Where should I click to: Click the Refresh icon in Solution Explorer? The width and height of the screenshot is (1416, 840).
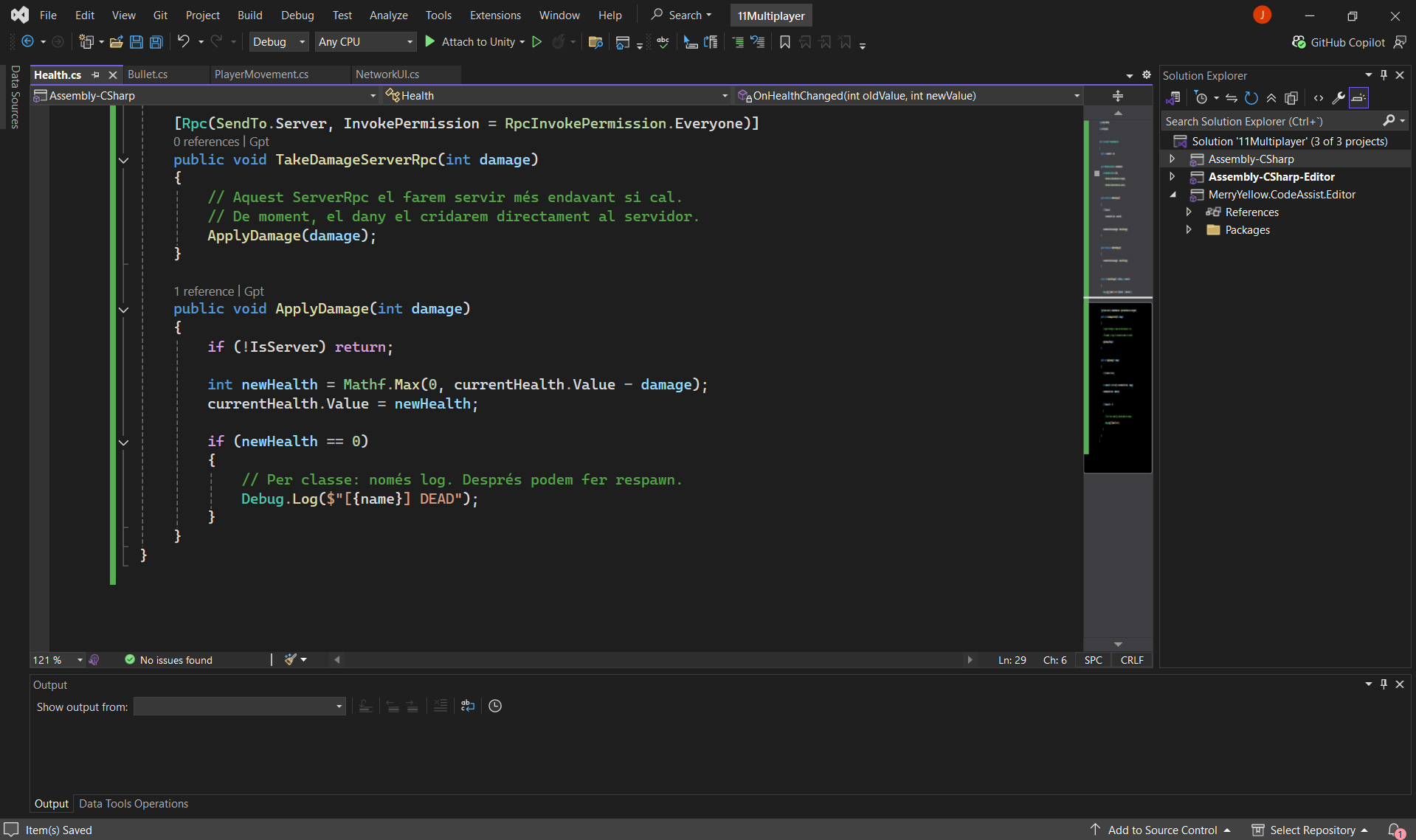click(x=1251, y=98)
